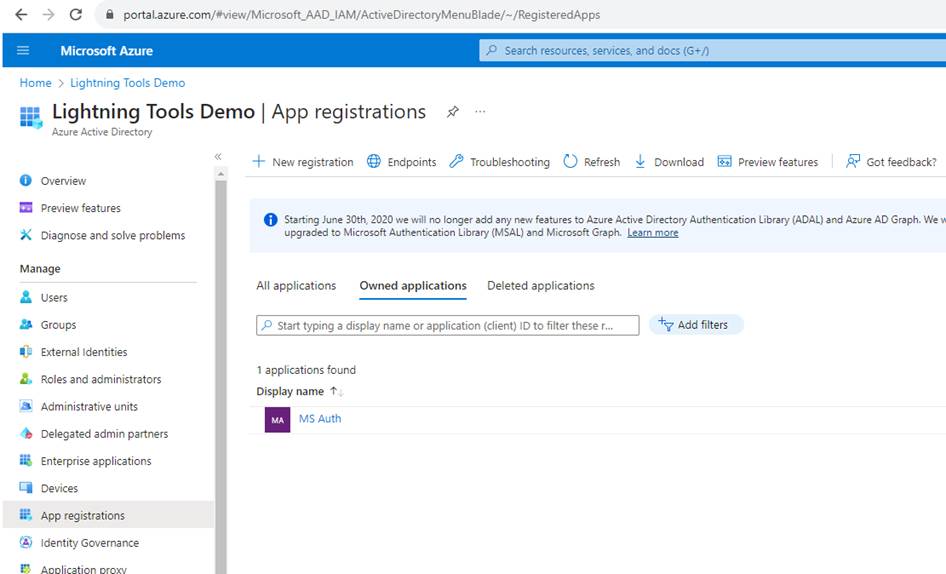Open Administrative units
Viewport: 946px width, 574px height.
click(x=89, y=406)
